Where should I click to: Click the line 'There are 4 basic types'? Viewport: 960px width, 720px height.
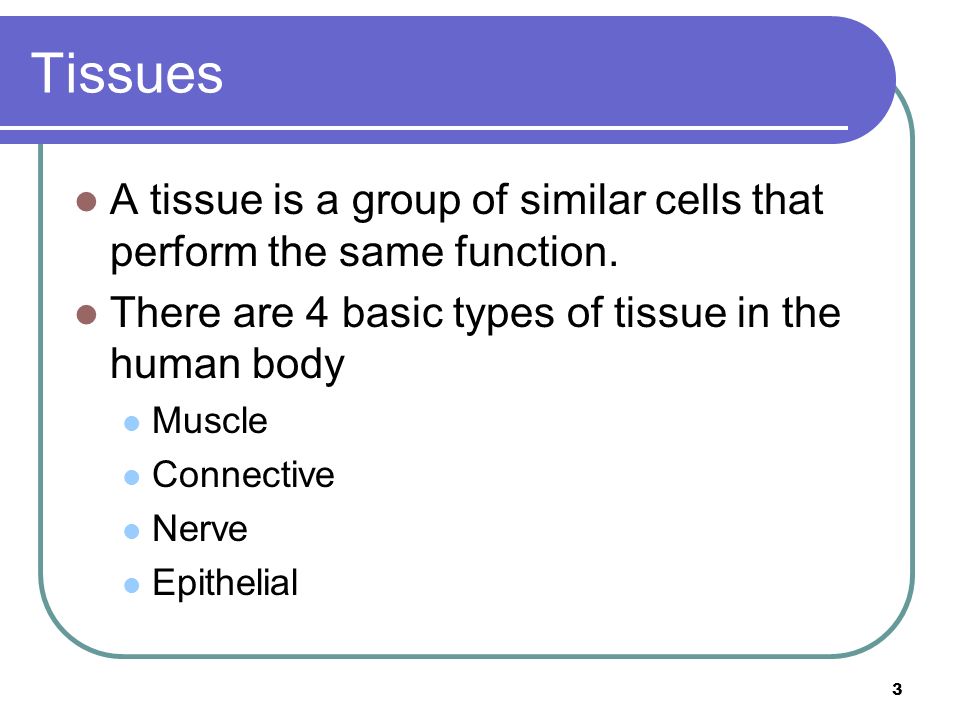(x=475, y=314)
